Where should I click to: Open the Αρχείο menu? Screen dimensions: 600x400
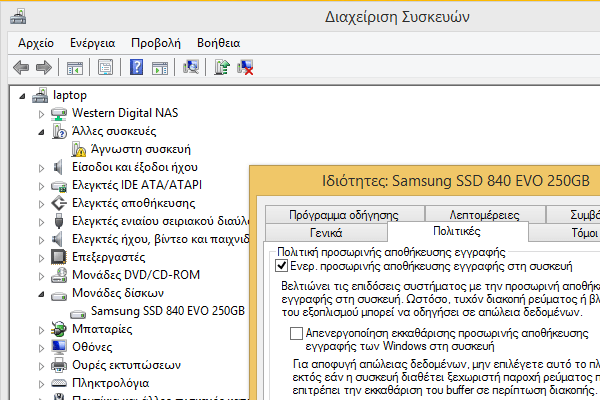point(36,43)
